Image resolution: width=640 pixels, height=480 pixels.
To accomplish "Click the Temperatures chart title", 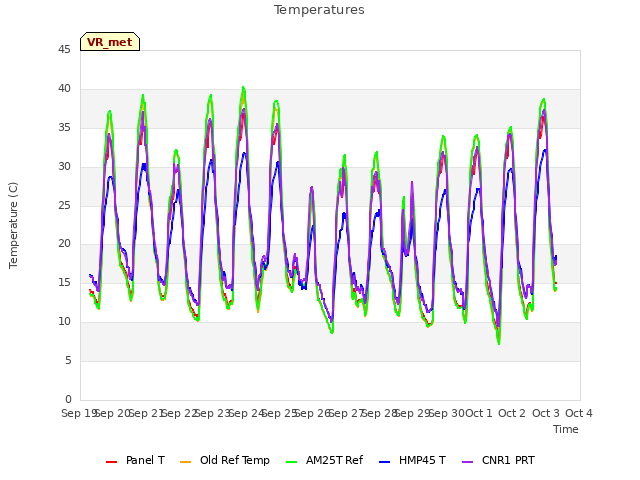I will pyautogui.click(x=319, y=10).
